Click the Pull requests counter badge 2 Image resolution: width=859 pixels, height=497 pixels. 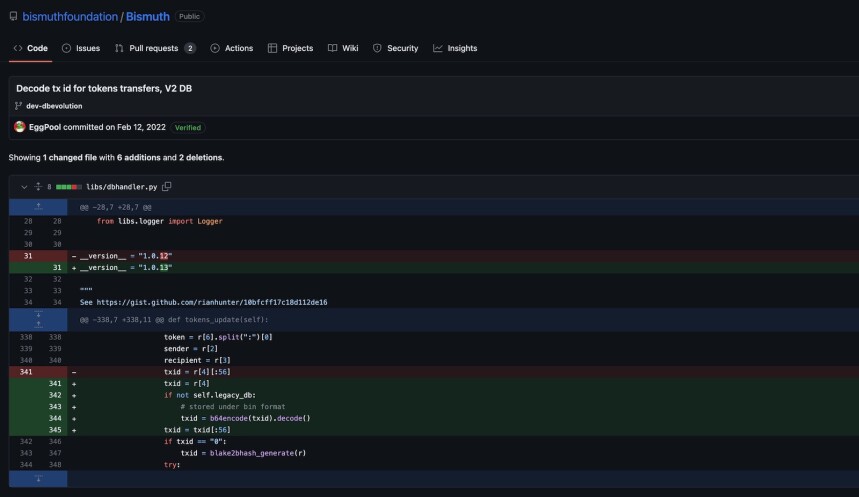point(190,48)
